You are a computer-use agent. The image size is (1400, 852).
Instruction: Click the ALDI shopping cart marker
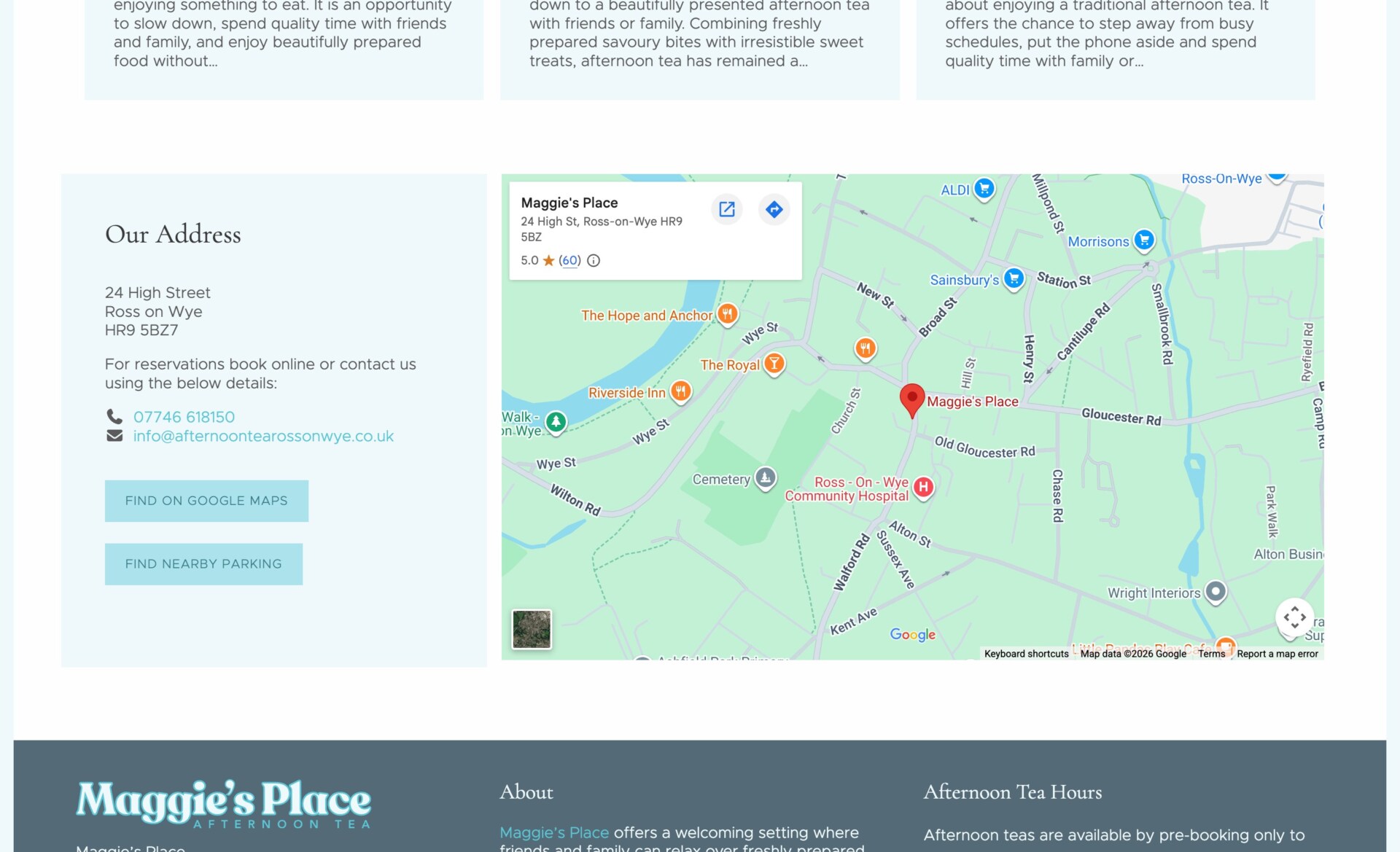pos(984,189)
